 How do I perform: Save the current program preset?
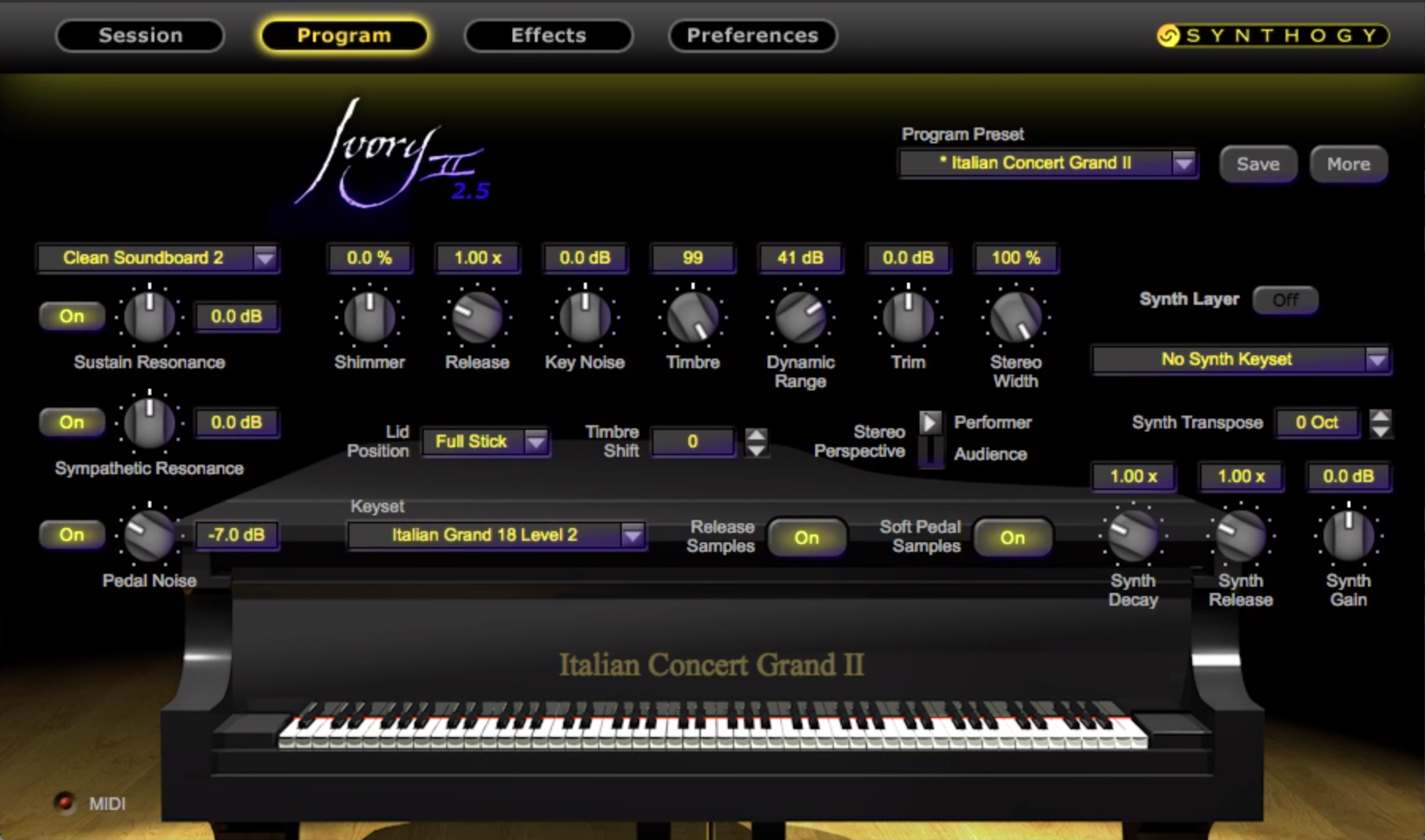pos(1258,164)
